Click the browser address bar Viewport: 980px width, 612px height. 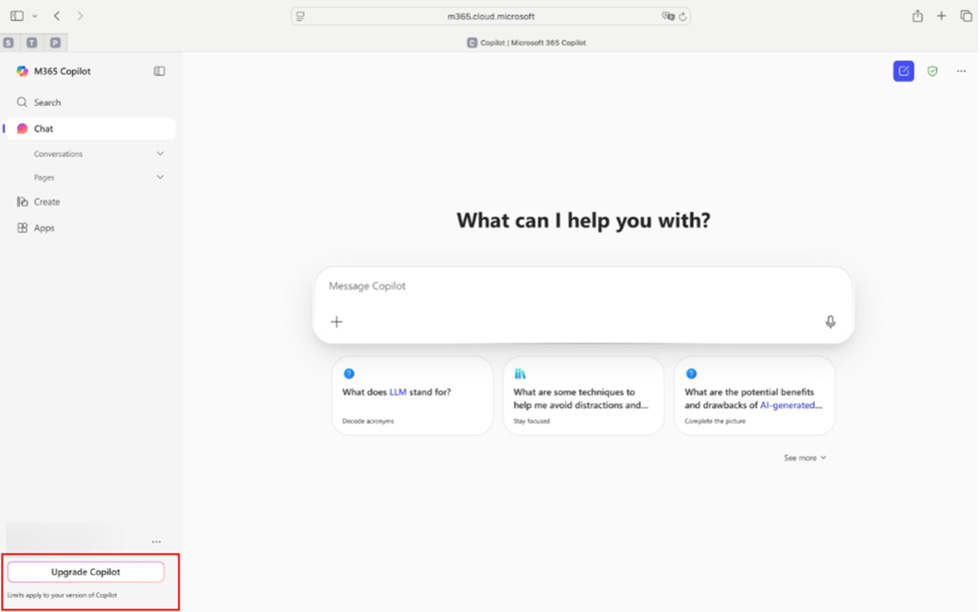491,17
